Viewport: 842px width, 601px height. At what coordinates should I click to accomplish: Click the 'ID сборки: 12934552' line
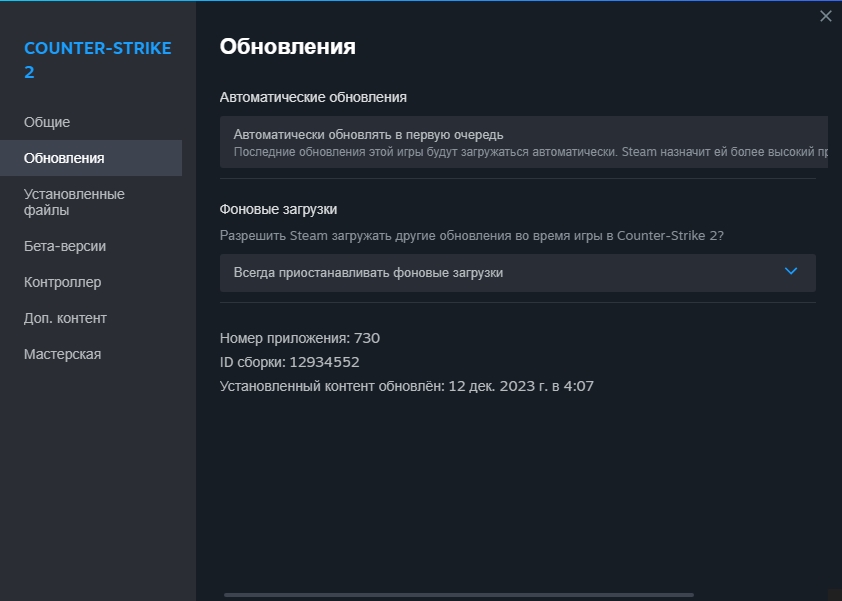coord(289,362)
